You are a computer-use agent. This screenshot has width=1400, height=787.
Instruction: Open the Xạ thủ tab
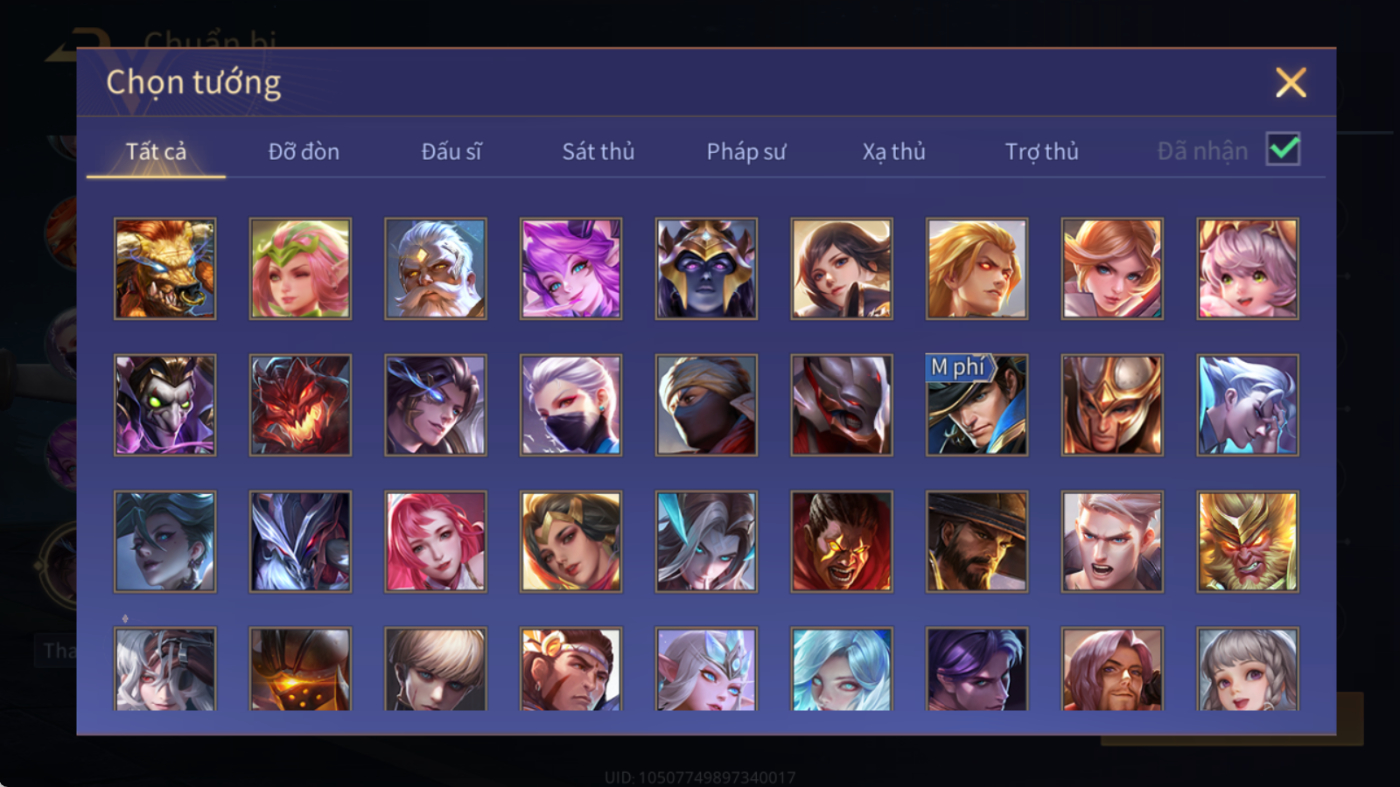(x=894, y=152)
